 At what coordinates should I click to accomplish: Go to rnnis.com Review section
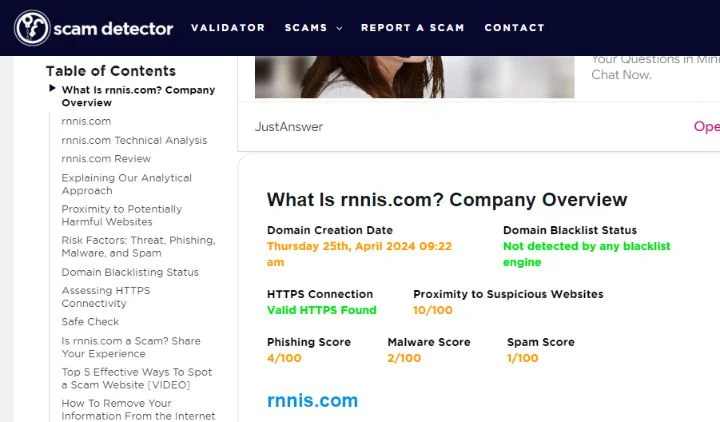pyautogui.click(x=106, y=158)
